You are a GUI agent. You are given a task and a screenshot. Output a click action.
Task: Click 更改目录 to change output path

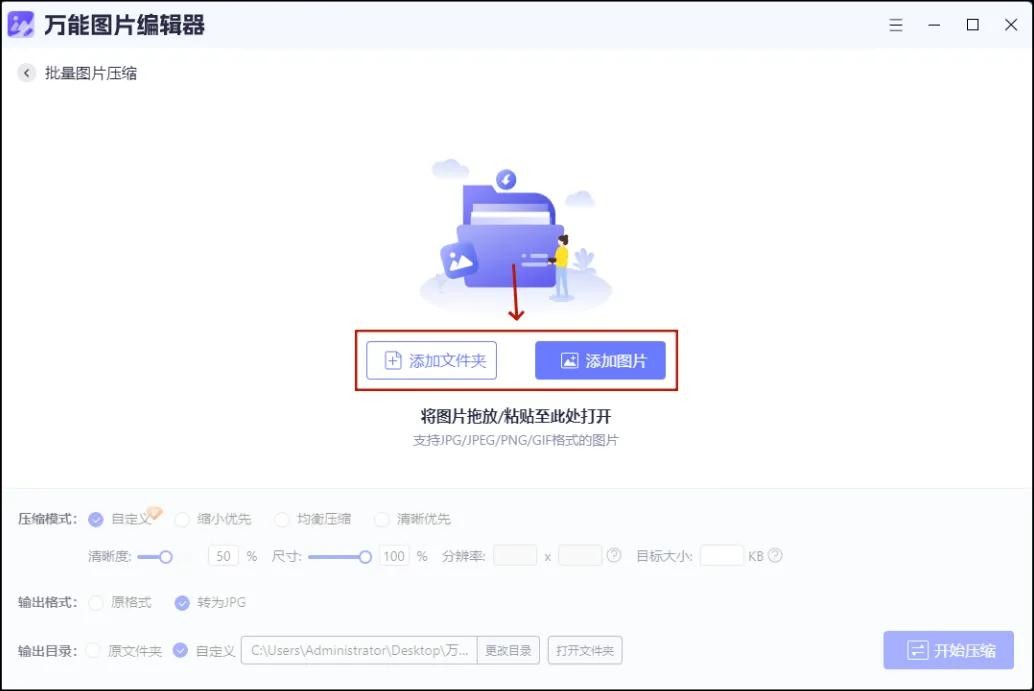click(508, 651)
